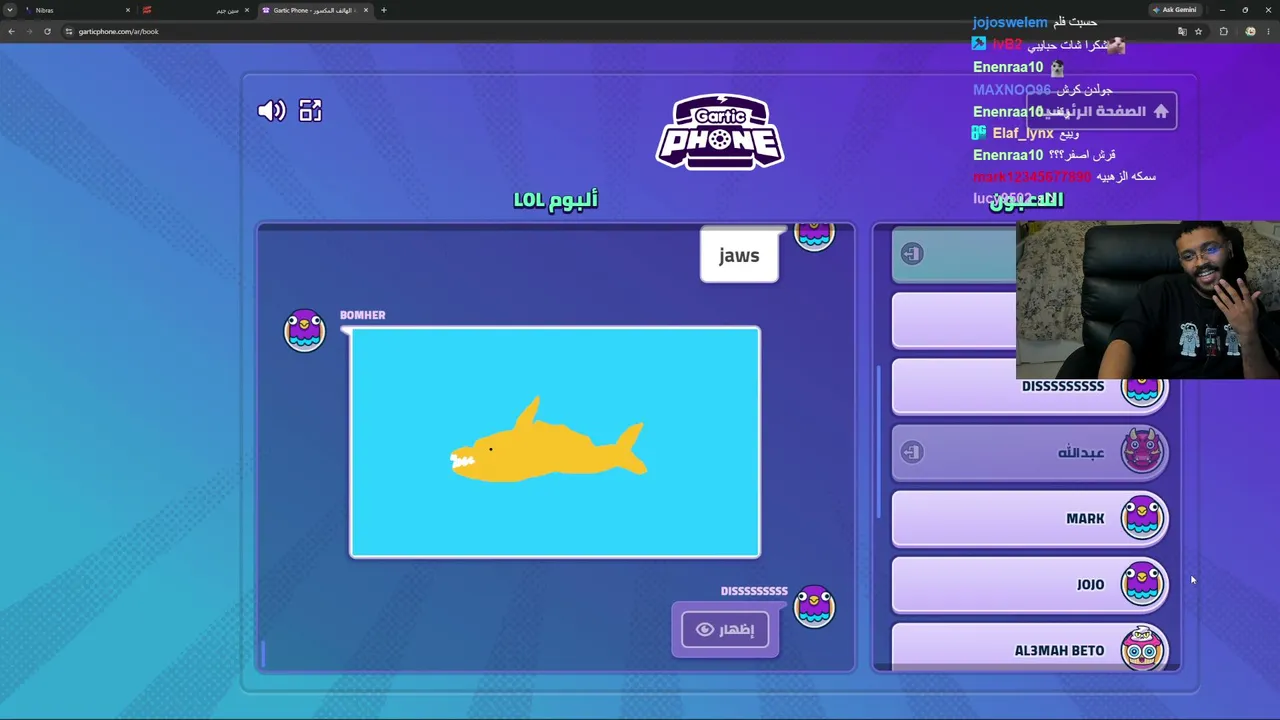
Task: Open the browser extensions menu
Action: pyautogui.click(x=1223, y=31)
